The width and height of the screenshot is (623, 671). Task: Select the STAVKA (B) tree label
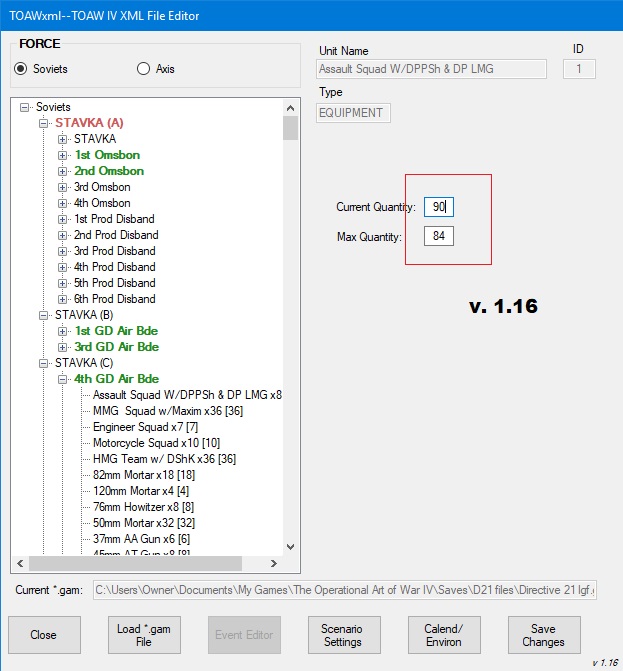84,315
